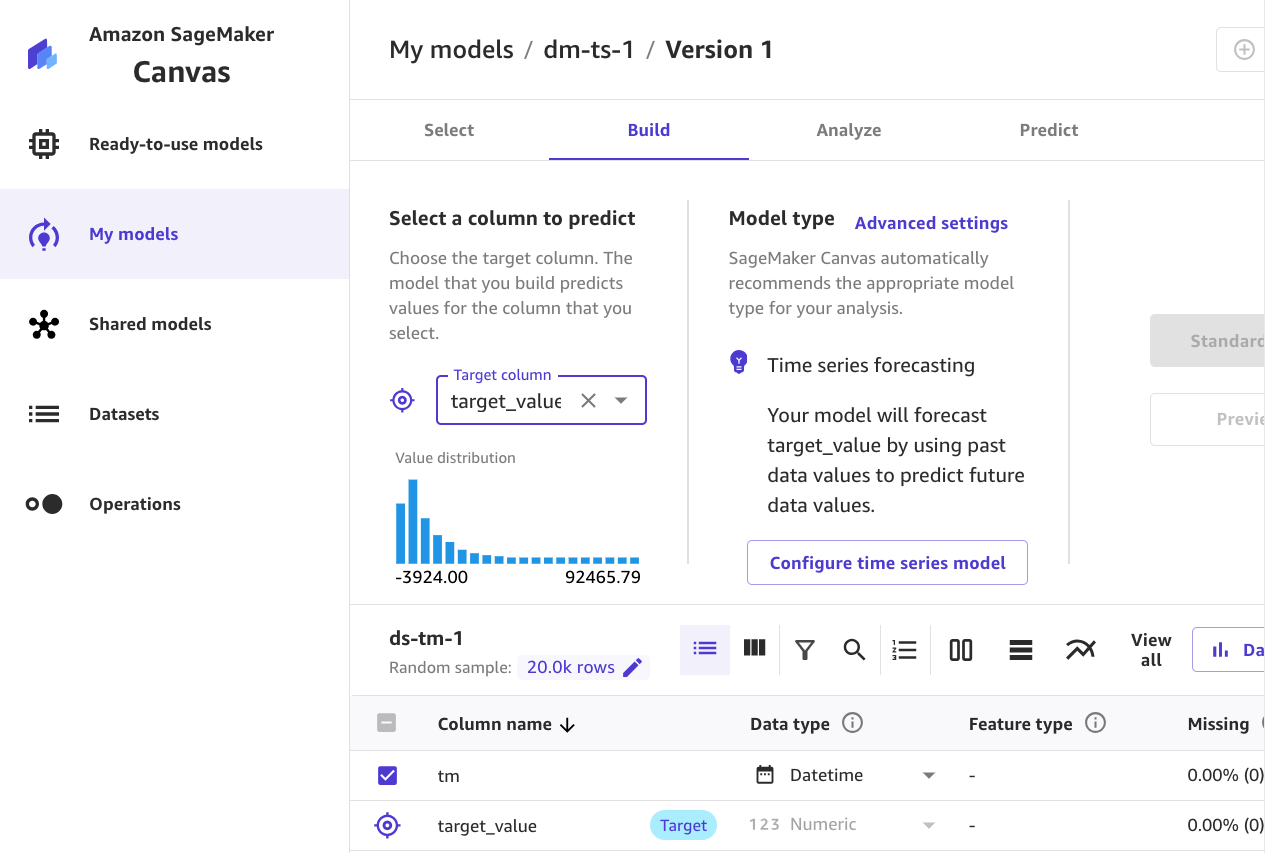1265x853 pixels.
Task: Click Configure time series model button
Action: point(887,563)
